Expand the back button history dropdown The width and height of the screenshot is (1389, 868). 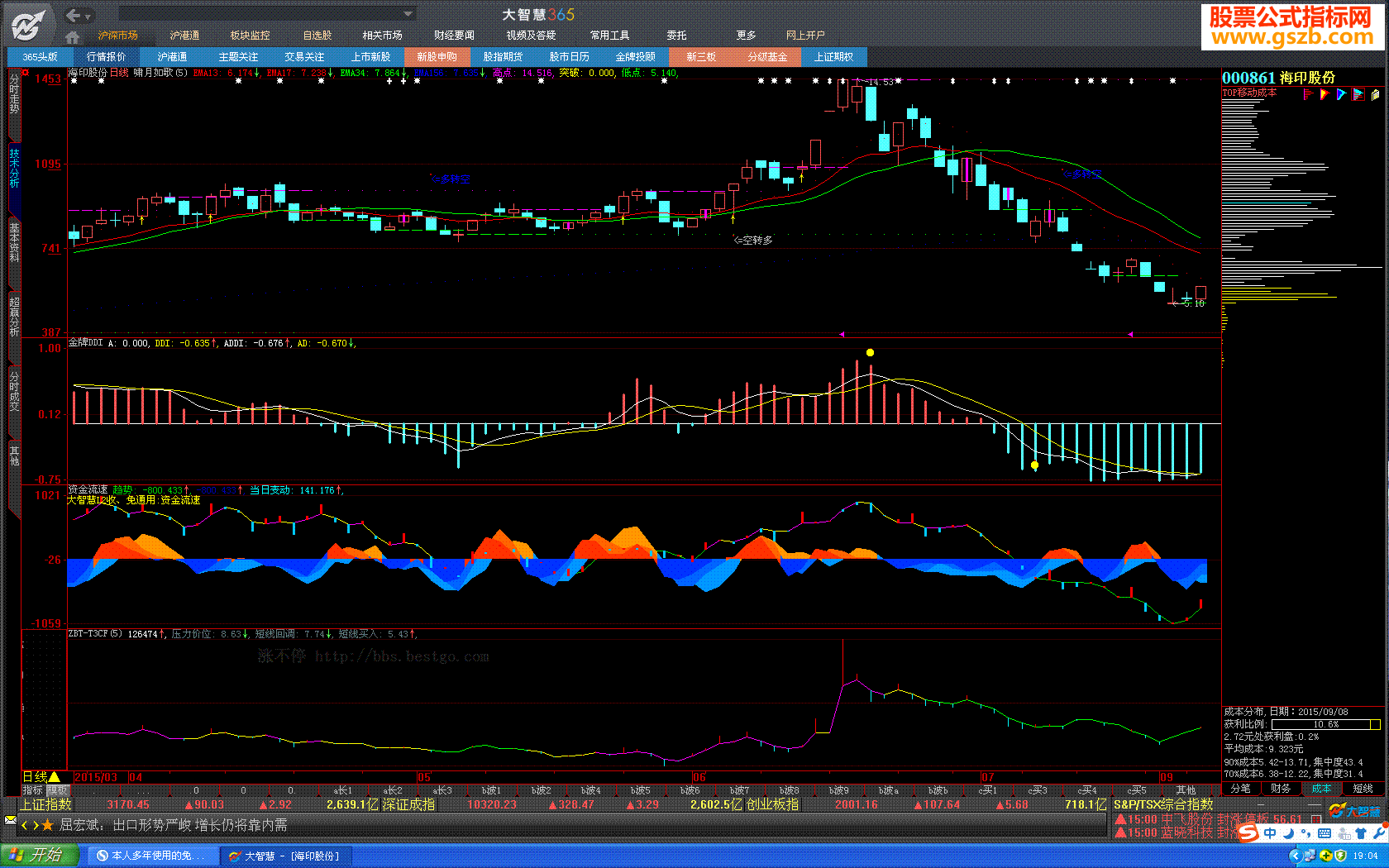coord(88,16)
